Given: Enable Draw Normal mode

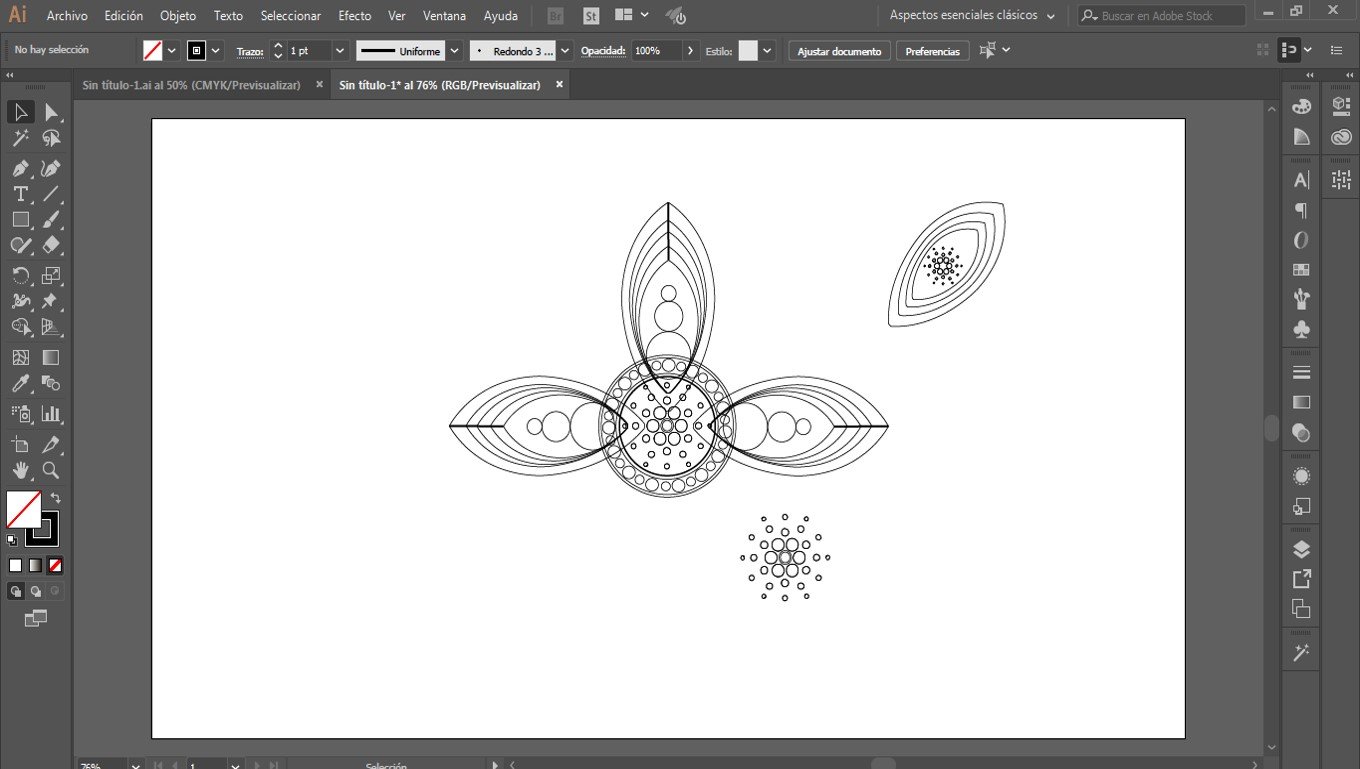Looking at the screenshot, I should 16,591.
